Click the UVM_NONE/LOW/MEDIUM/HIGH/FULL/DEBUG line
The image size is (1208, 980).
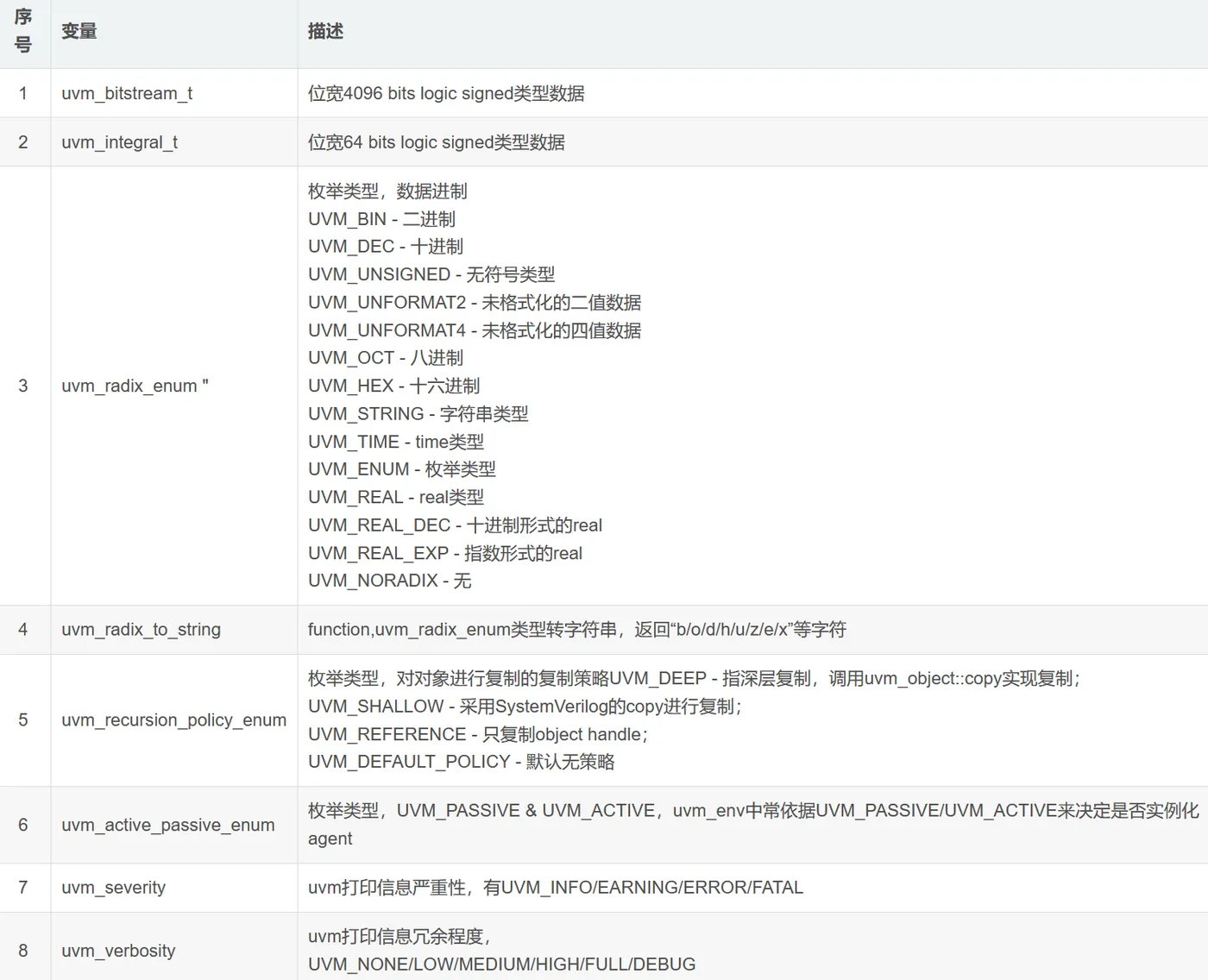tap(502, 964)
